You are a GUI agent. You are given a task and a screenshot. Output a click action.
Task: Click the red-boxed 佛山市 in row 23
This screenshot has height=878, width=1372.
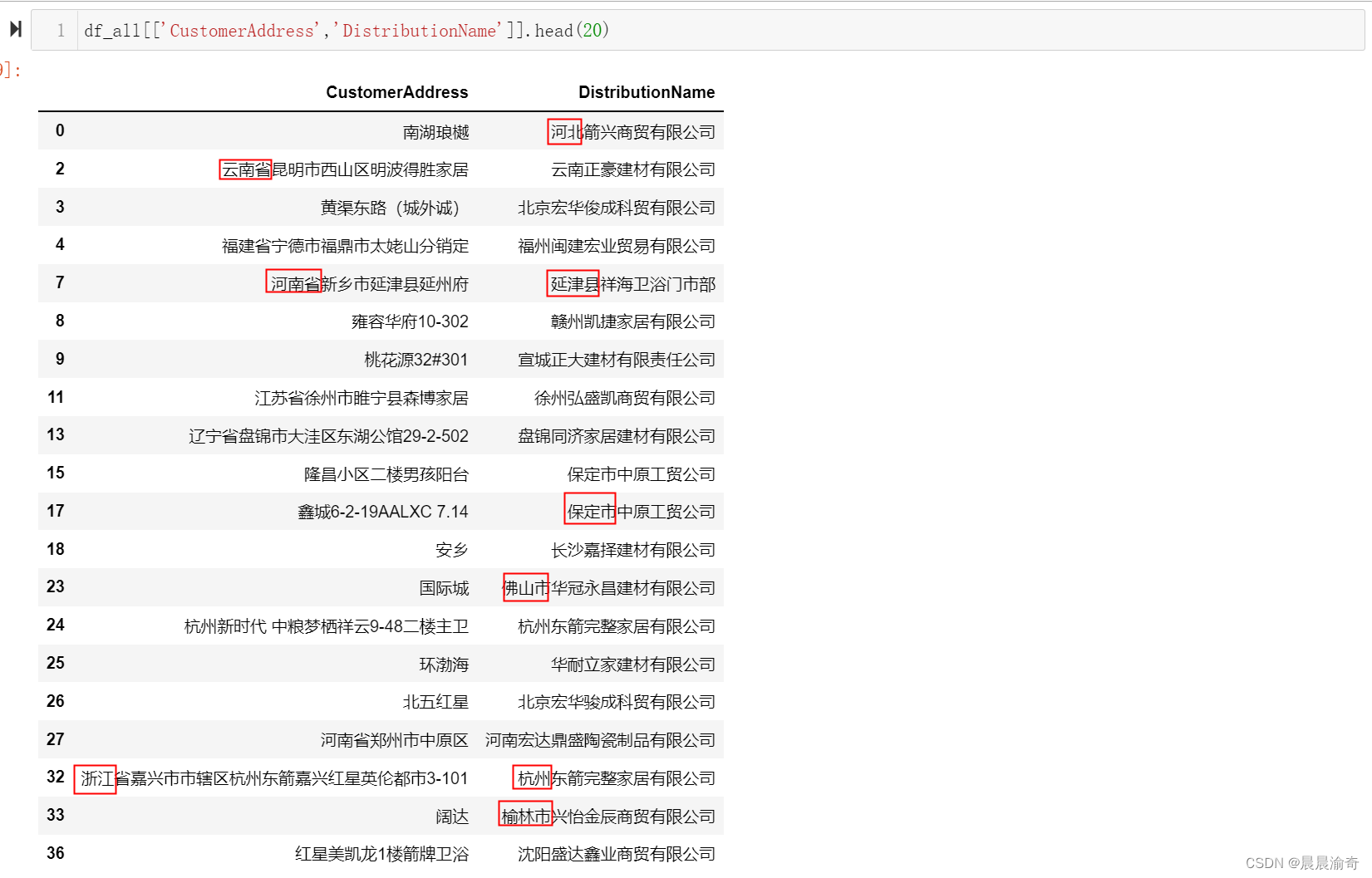pos(526,587)
